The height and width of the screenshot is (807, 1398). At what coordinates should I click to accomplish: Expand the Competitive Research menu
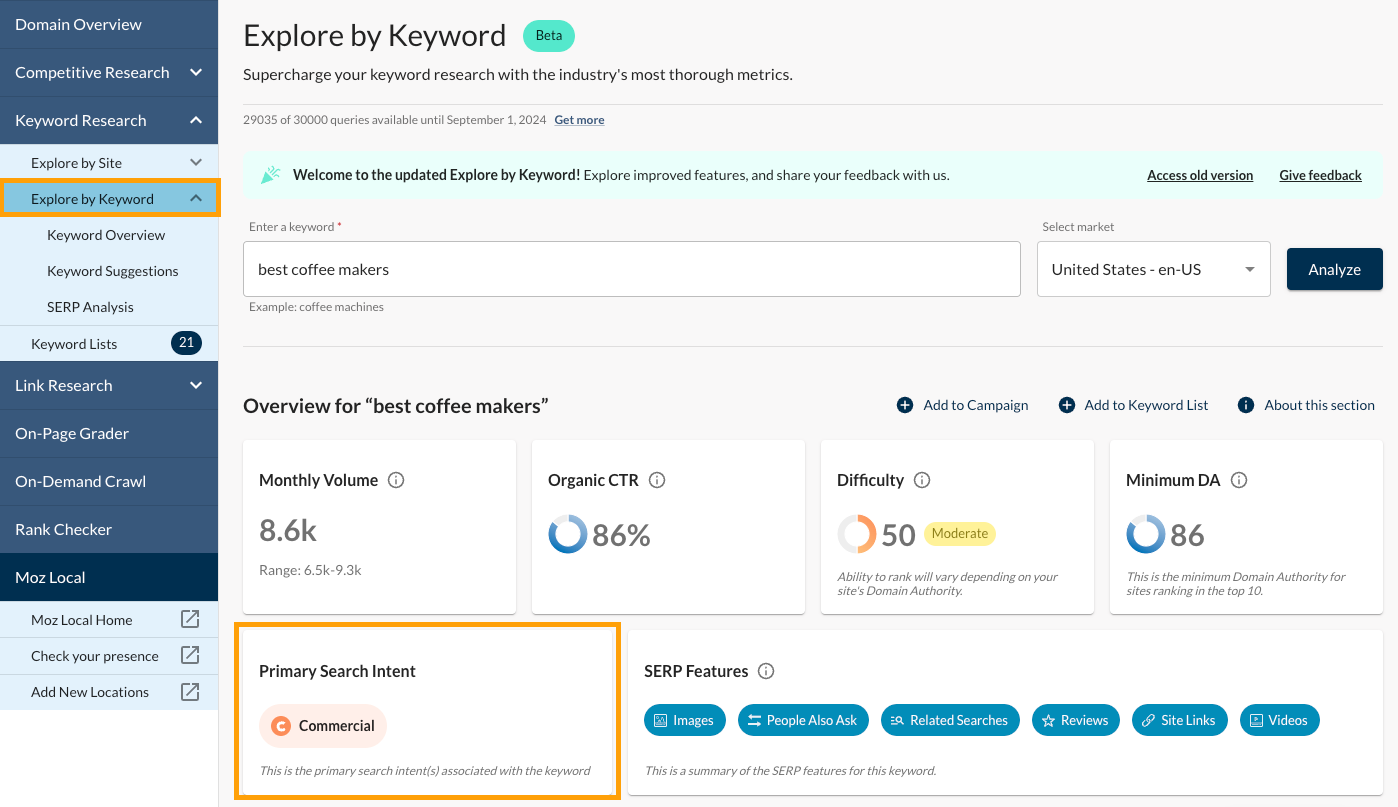(196, 73)
